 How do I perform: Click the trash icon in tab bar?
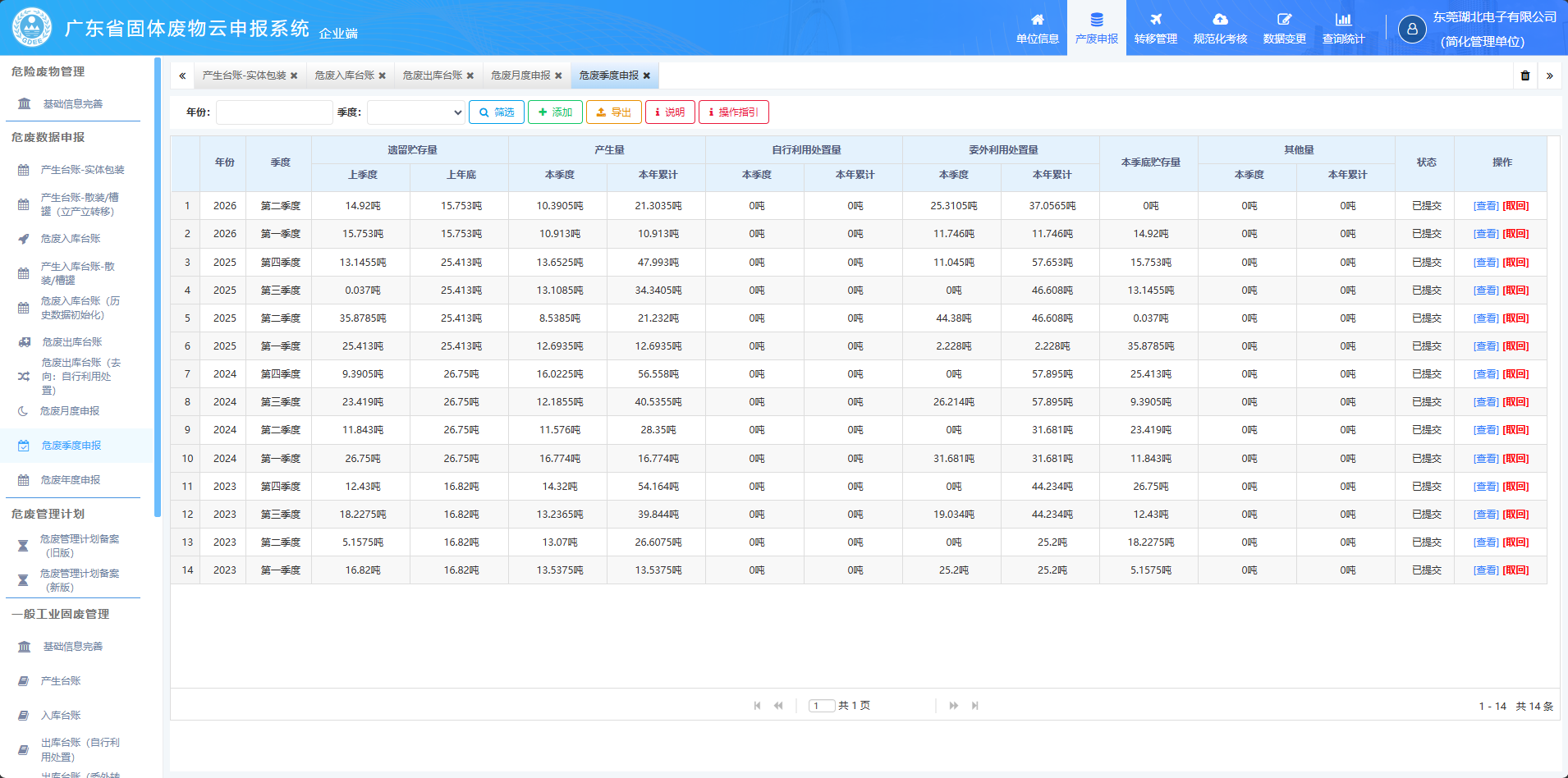[x=1525, y=76]
